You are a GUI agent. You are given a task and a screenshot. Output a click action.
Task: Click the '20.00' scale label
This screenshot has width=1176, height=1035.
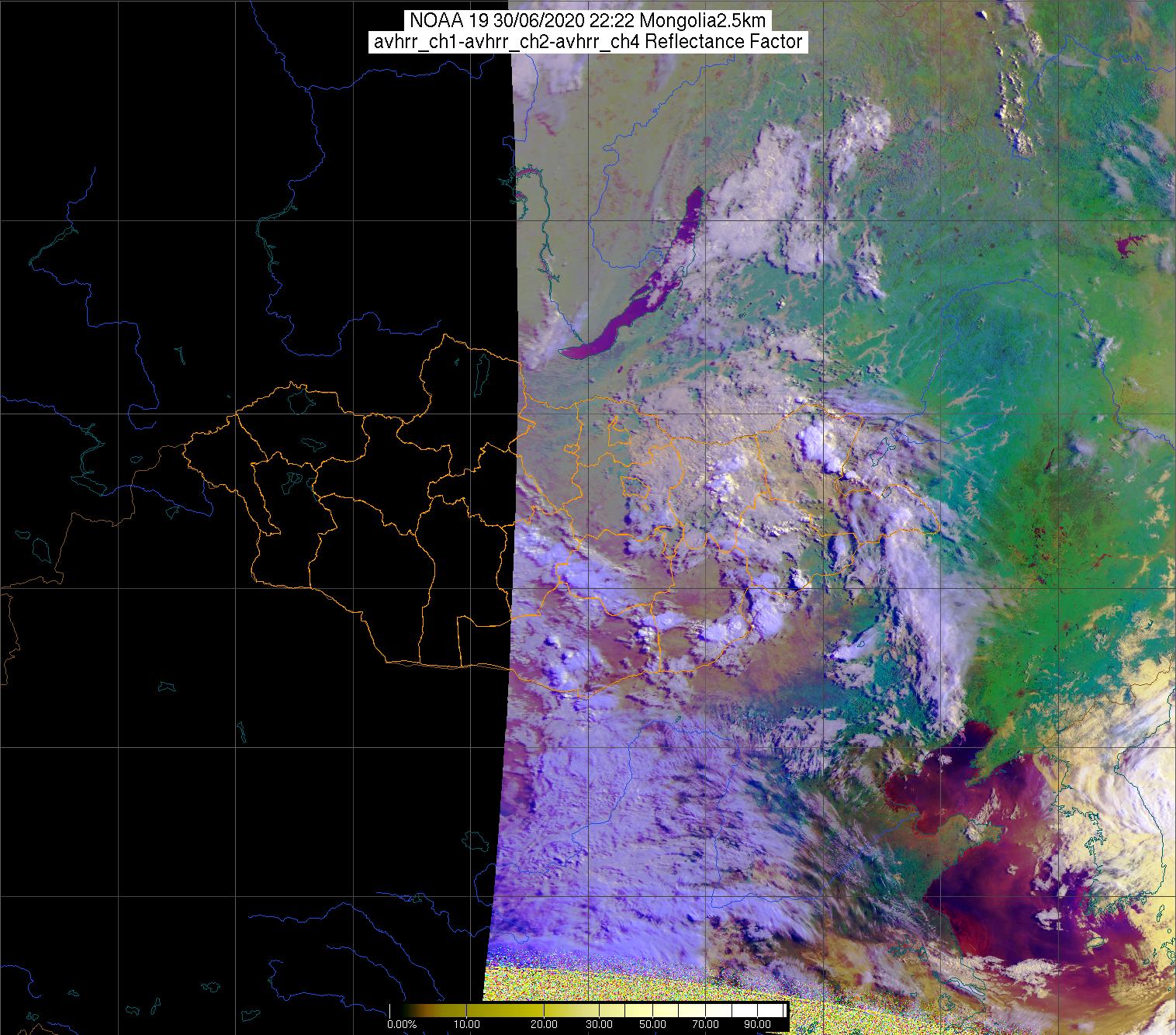(x=545, y=1025)
